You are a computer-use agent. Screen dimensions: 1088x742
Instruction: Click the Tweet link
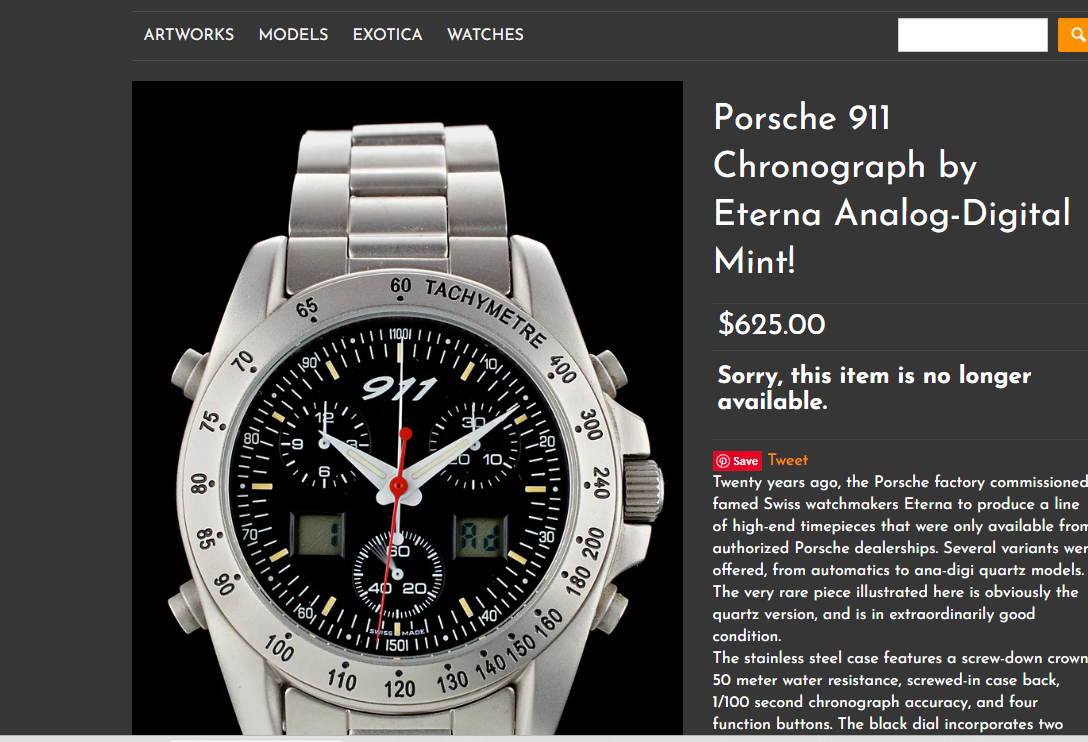[788, 460]
